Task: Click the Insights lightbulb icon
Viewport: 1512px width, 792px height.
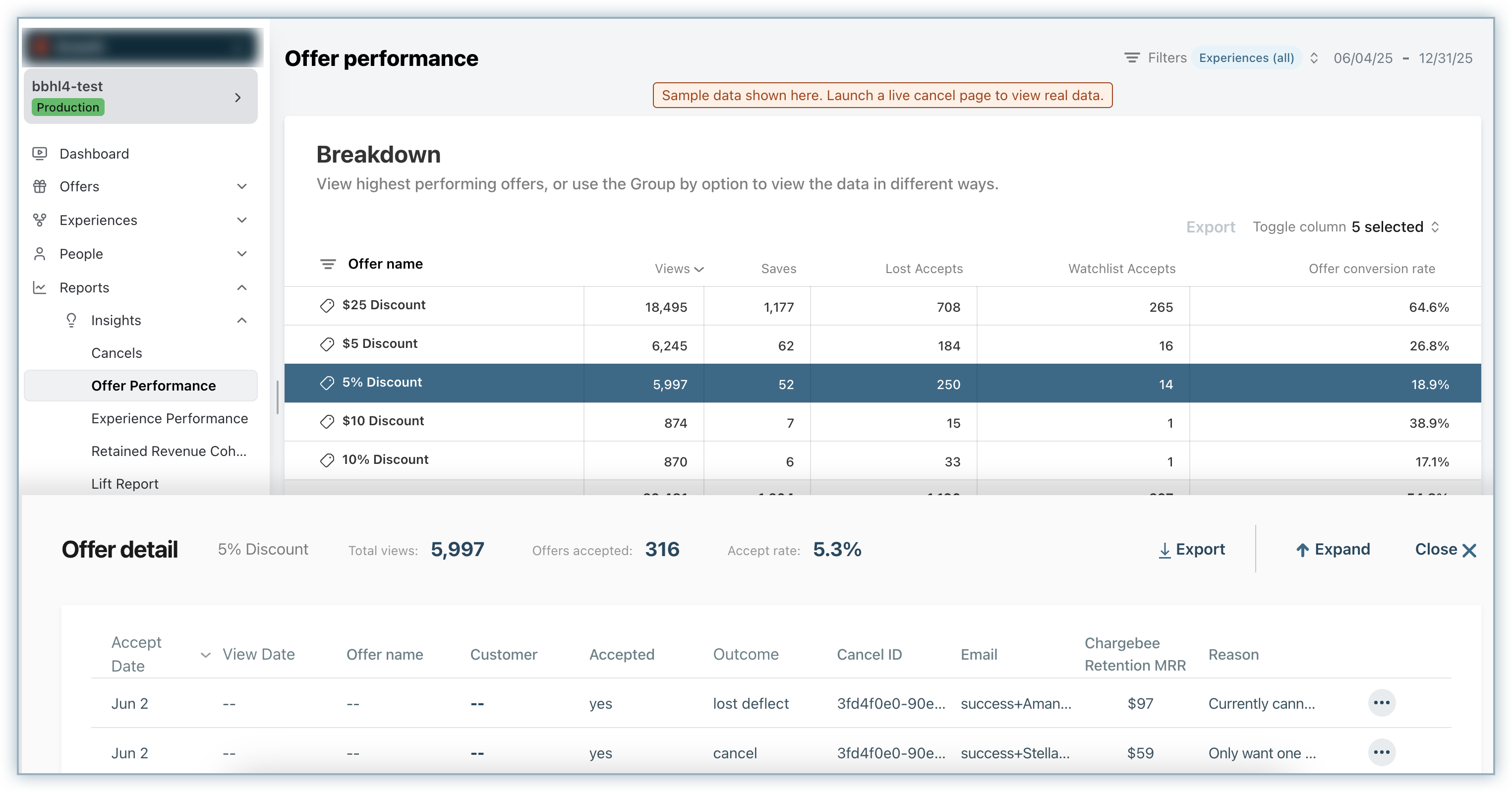Action: click(71, 320)
